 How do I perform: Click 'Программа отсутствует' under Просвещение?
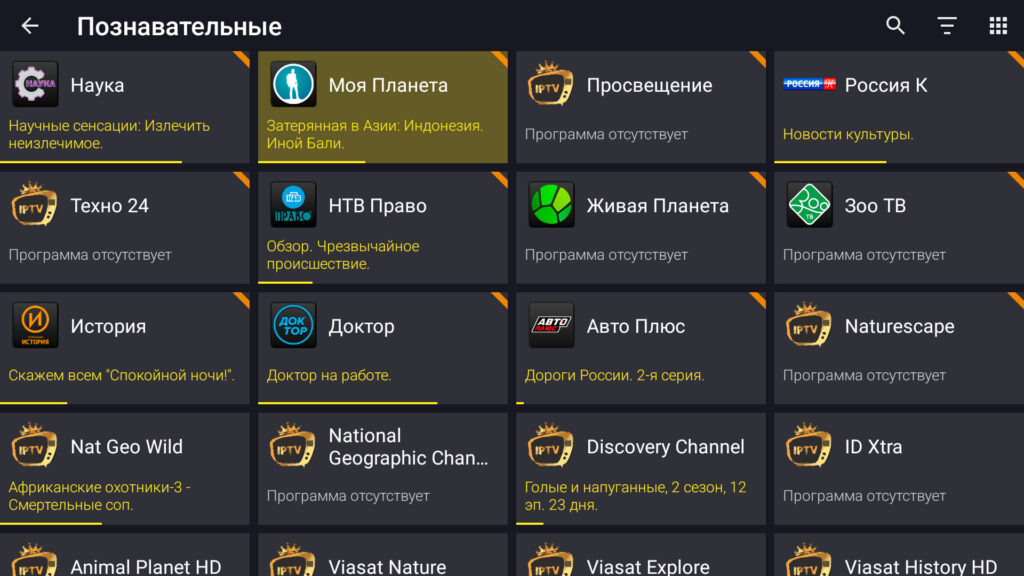click(606, 135)
